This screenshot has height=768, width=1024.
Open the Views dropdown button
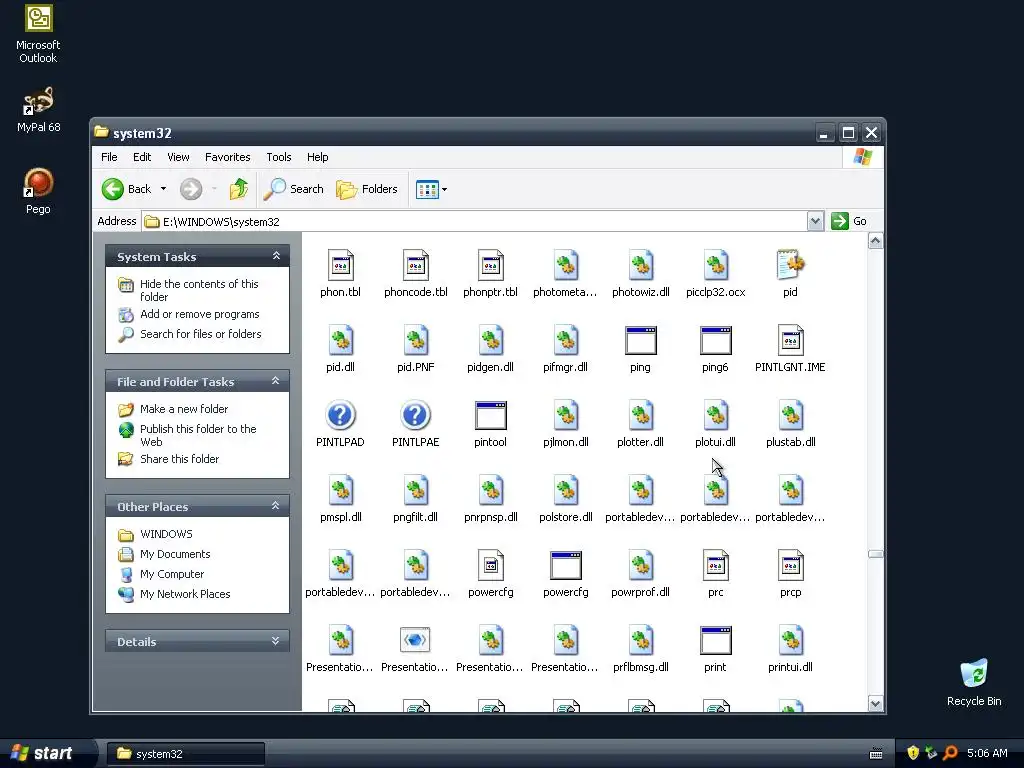coord(432,189)
